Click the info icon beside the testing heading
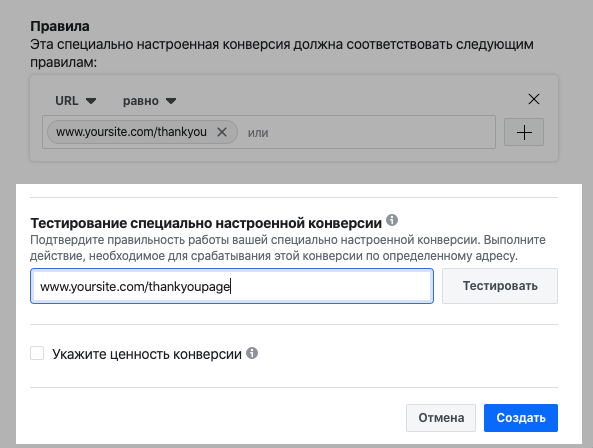This screenshot has width=593, height=448. pyautogui.click(x=392, y=220)
